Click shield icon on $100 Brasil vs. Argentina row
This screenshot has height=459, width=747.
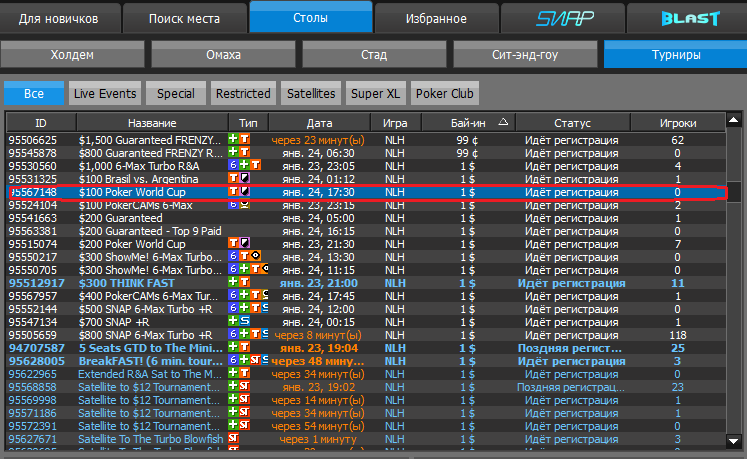coord(244,178)
